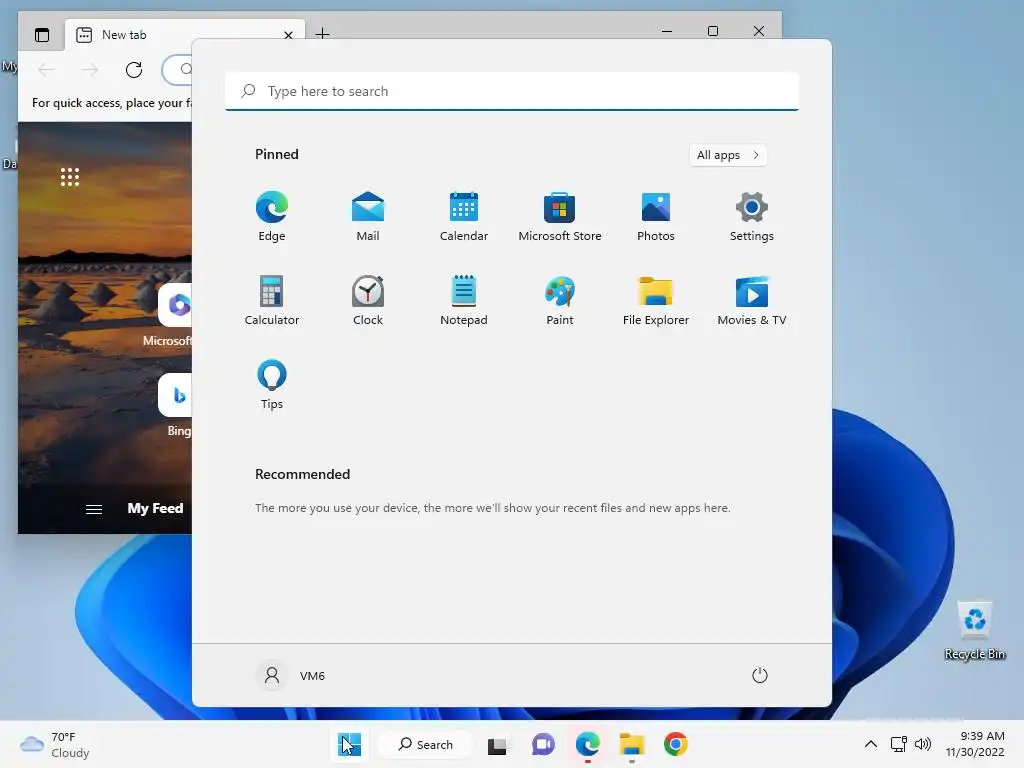Open File Explorer pinned app
The width and height of the screenshot is (1024, 768).
656,300
